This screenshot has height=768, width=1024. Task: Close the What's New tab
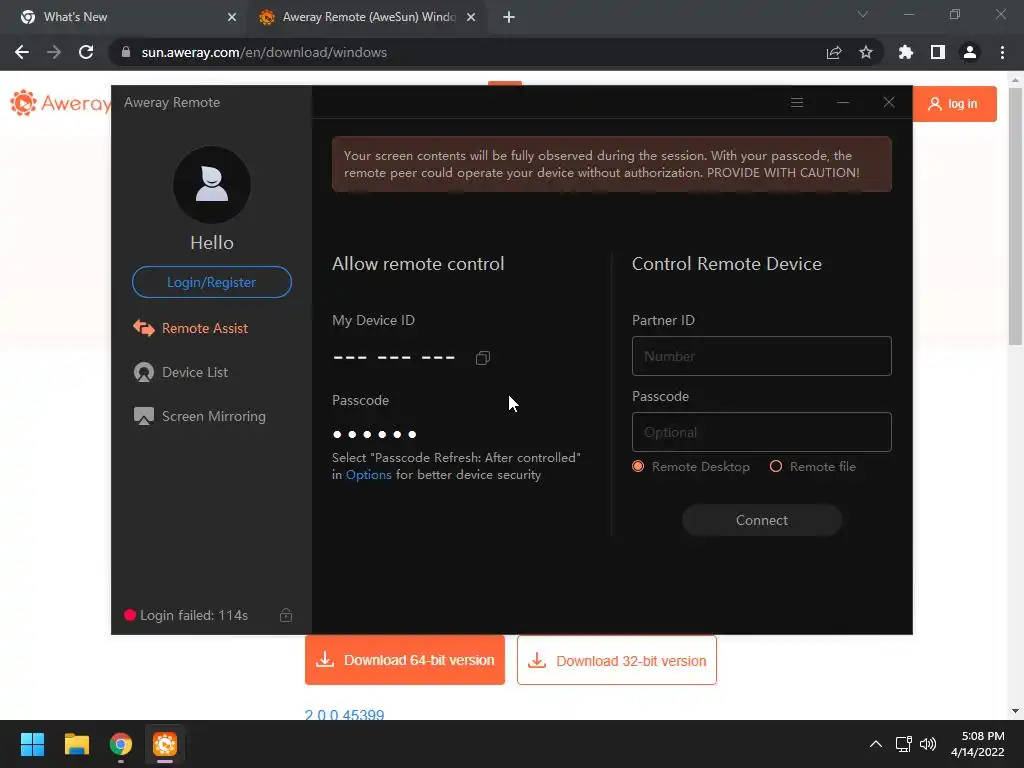pos(232,17)
